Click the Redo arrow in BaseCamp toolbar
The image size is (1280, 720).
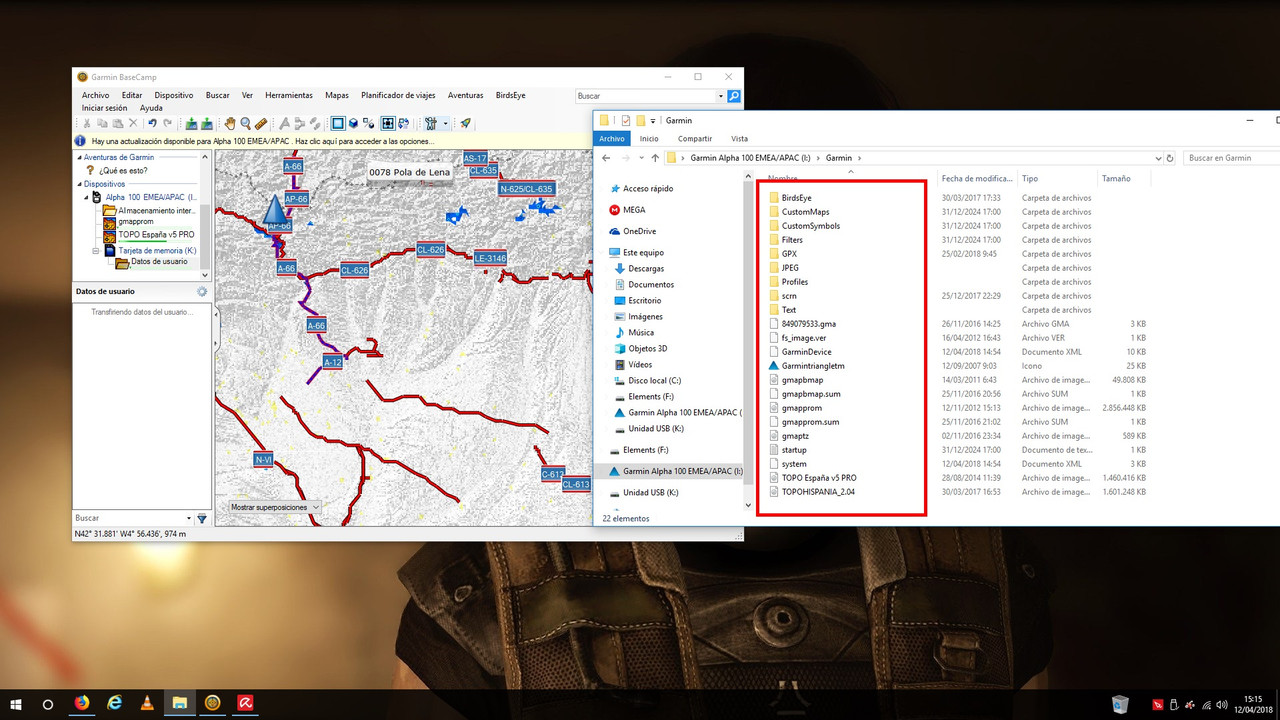click(x=167, y=123)
